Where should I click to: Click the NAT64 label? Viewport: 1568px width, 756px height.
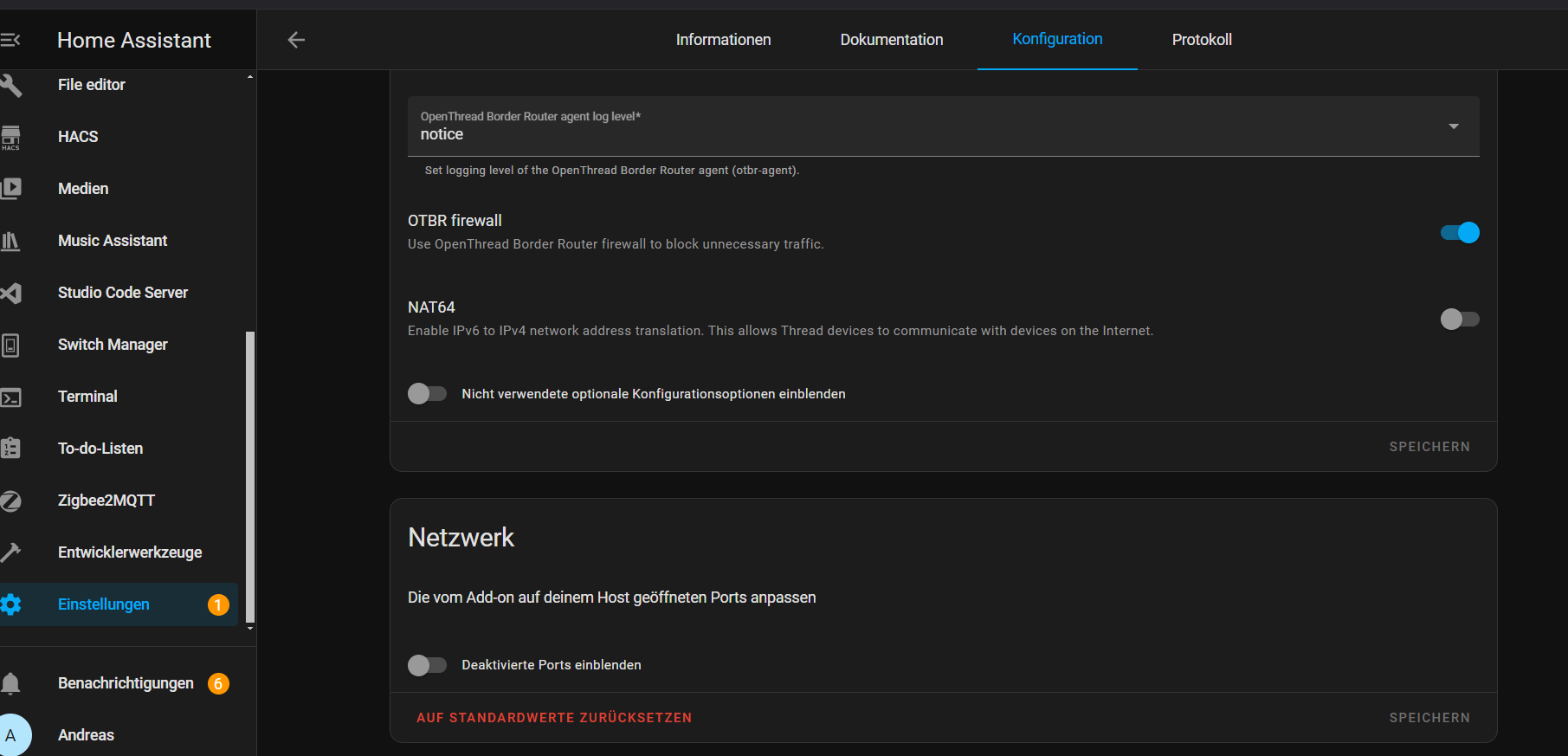pyautogui.click(x=431, y=307)
